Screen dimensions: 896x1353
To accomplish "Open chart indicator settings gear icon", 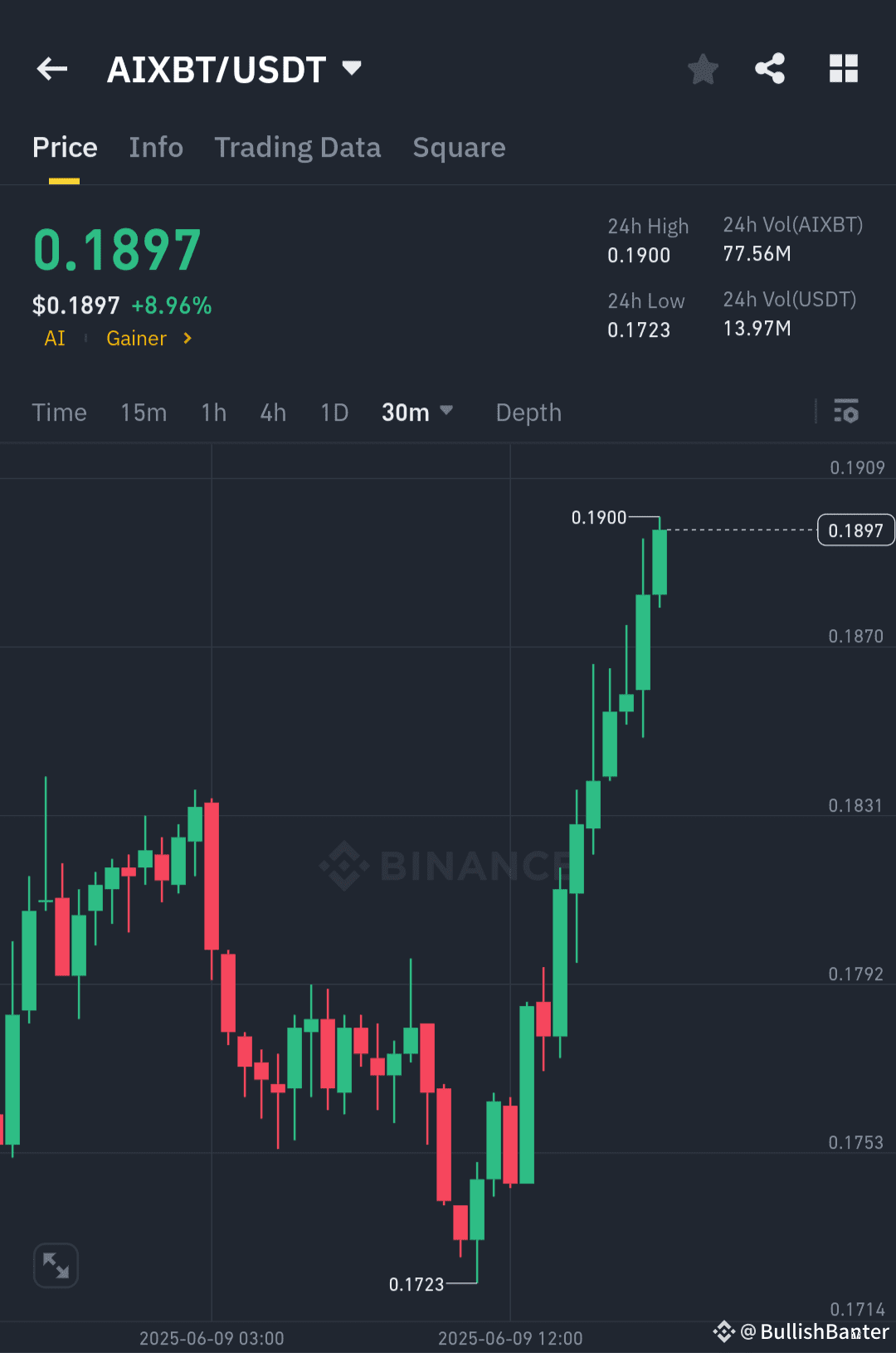I will [x=846, y=412].
